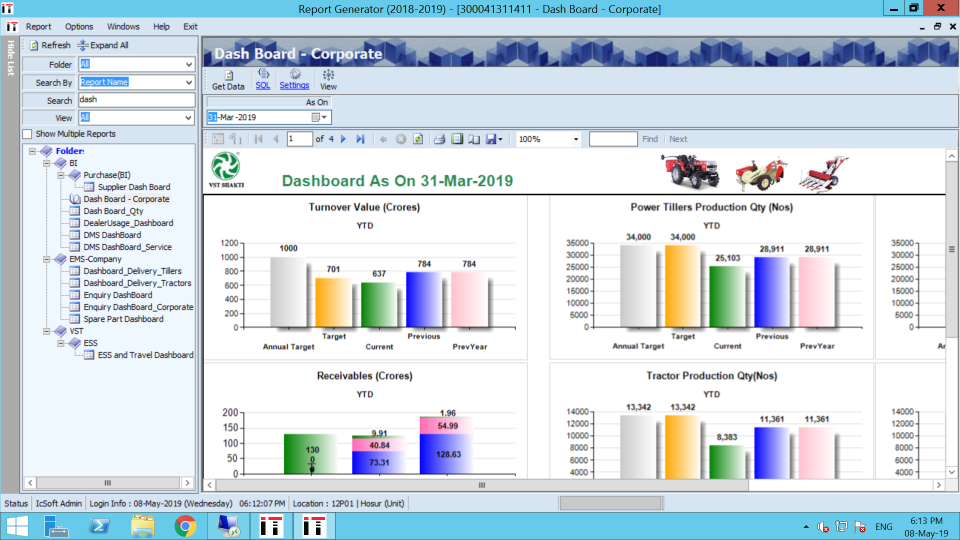Open the Options menu
The image size is (960, 540).
[x=79, y=26]
